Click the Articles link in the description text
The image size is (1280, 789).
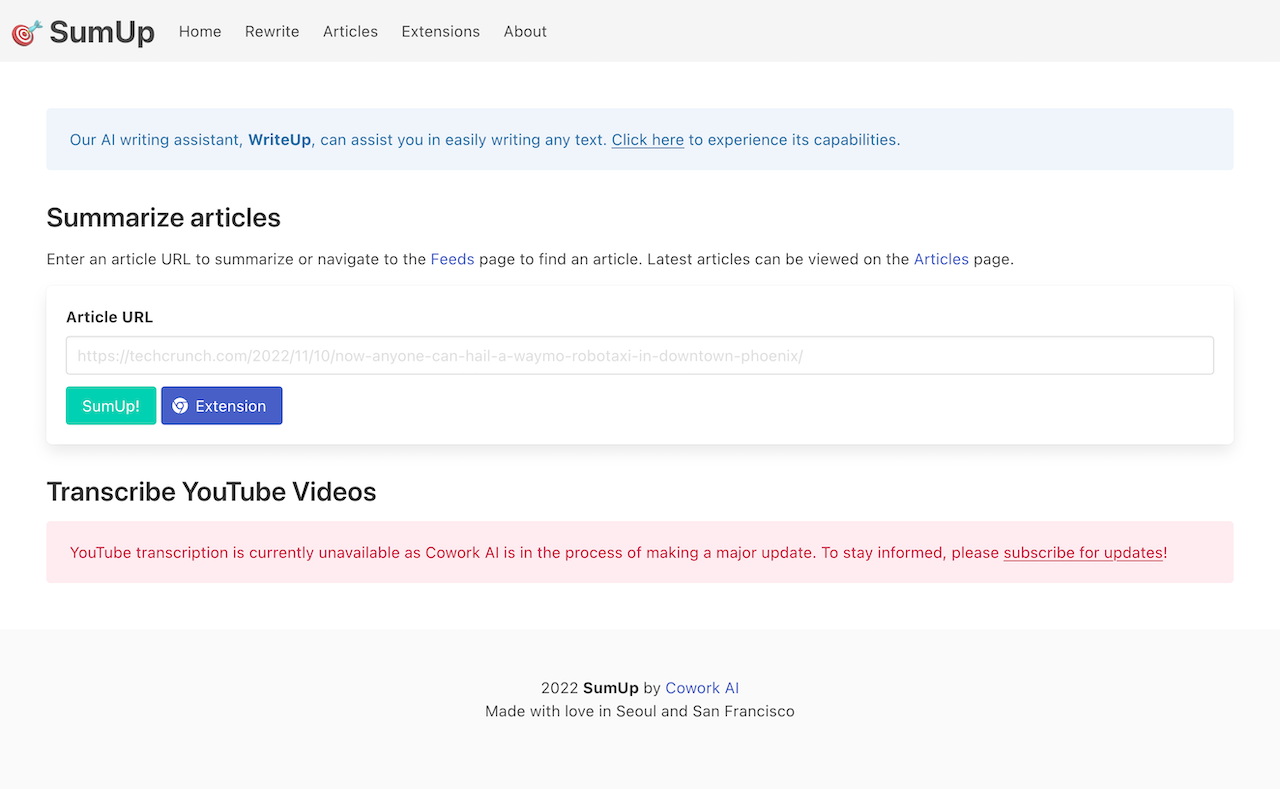(941, 259)
